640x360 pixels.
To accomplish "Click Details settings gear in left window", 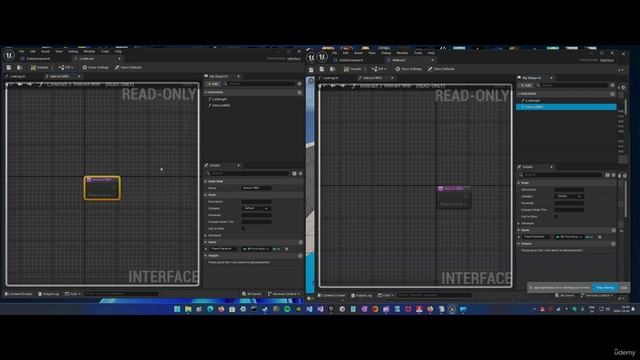I will [300, 173].
